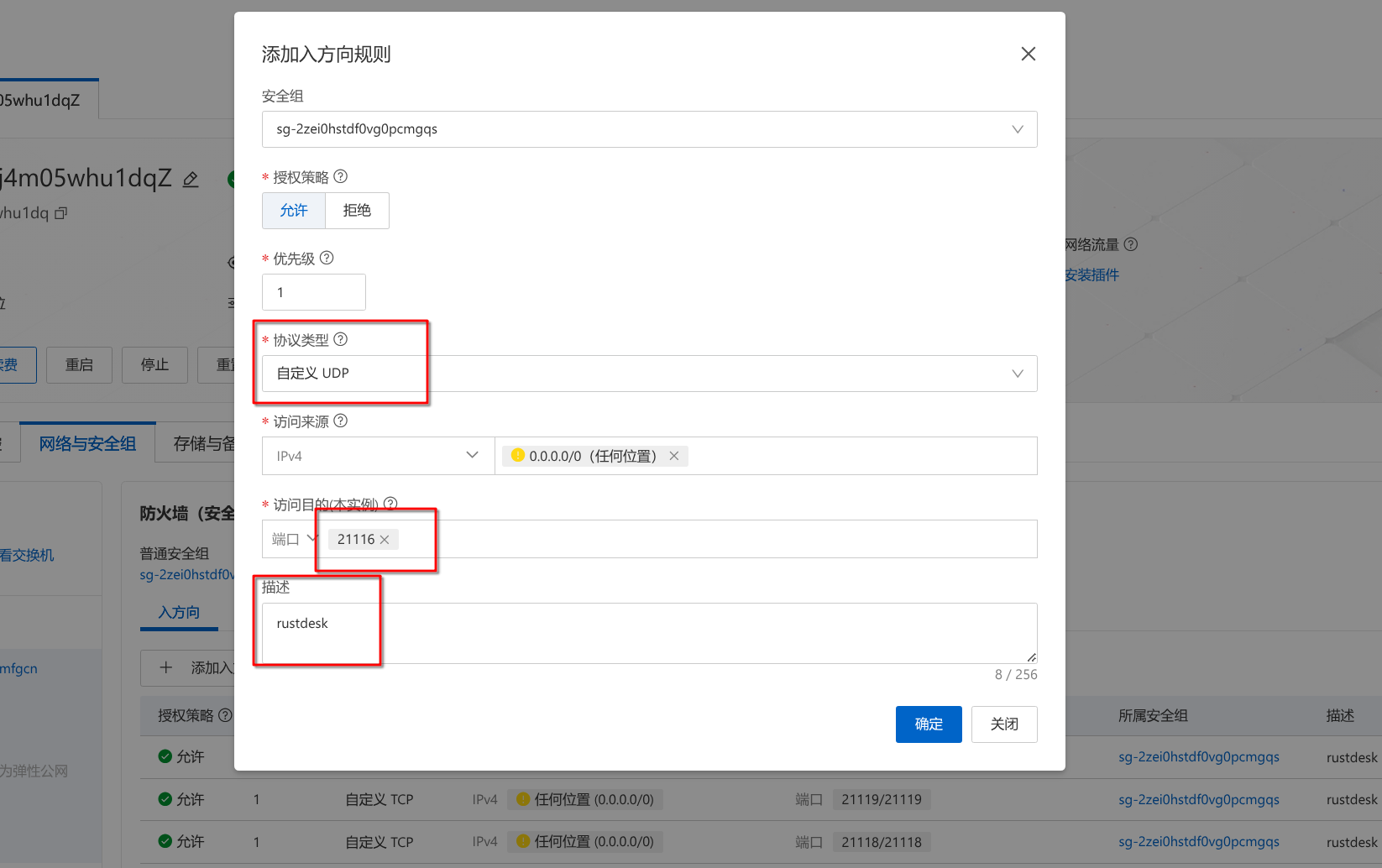Click help icon beside 协议类型 label
Image resolution: width=1382 pixels, height=868 pixels.
[340, 339]
